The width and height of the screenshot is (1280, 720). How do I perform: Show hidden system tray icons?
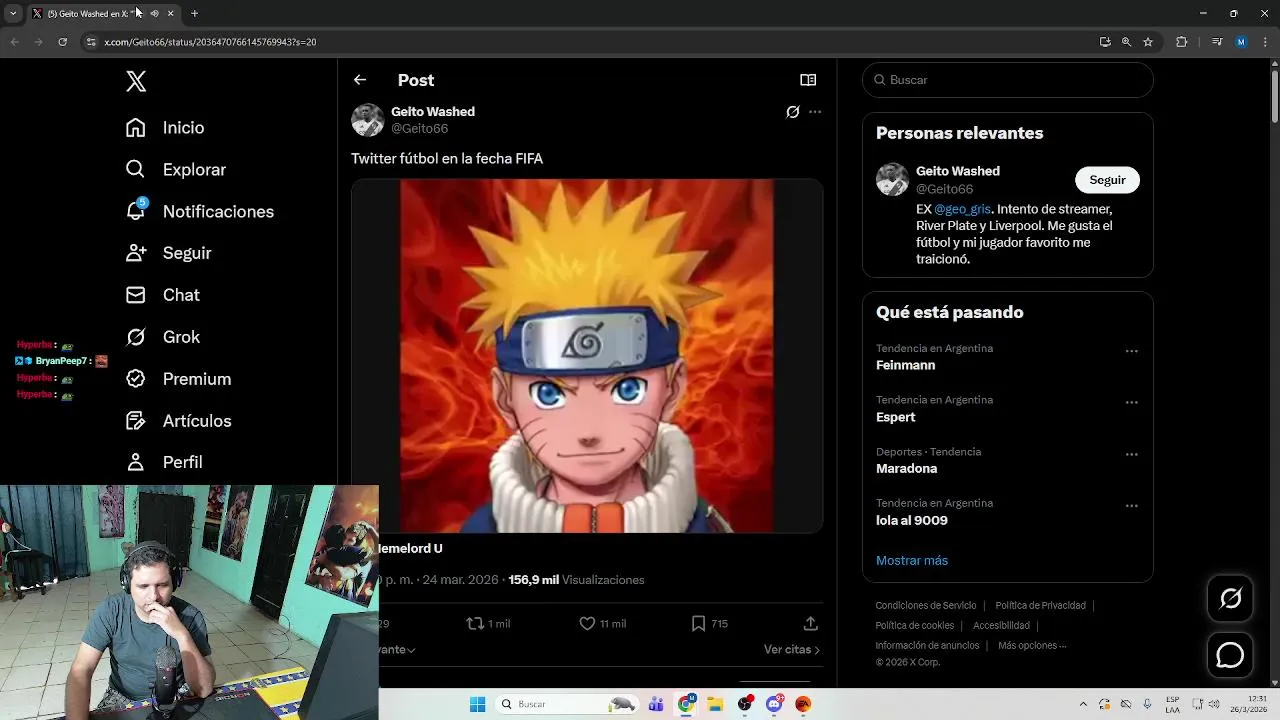pos(1083,704)
